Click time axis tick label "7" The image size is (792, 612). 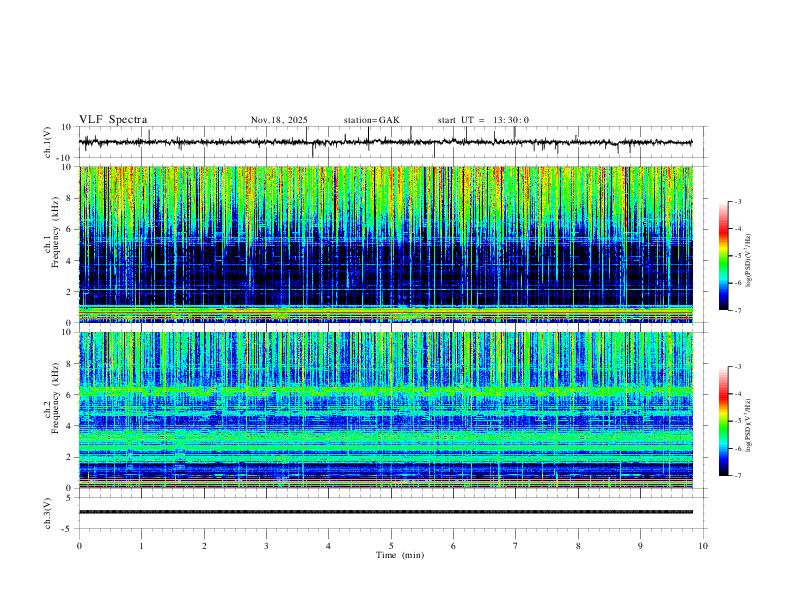tap(516, 546)
